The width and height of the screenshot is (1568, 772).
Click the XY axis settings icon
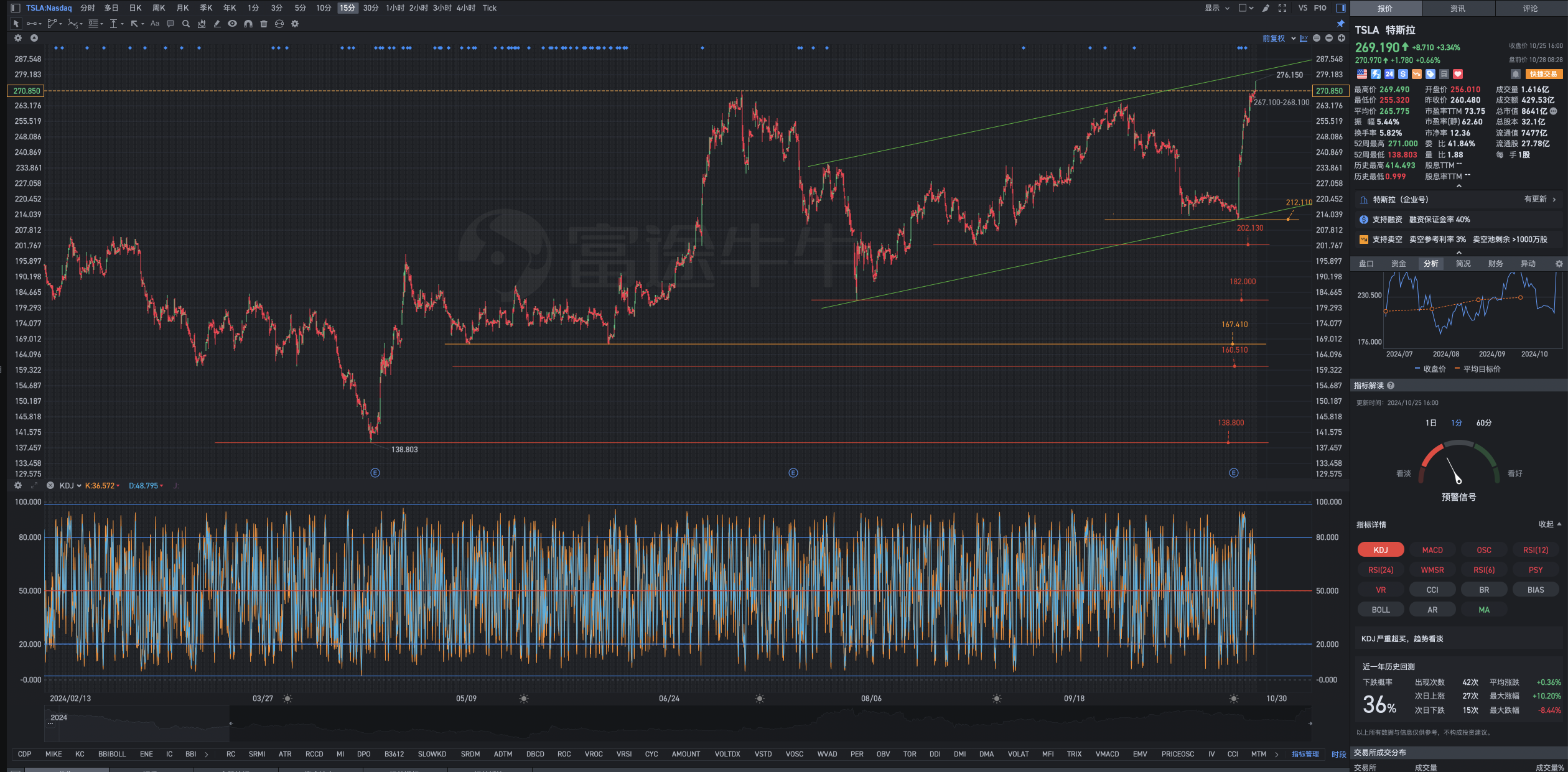[1304, 38]
